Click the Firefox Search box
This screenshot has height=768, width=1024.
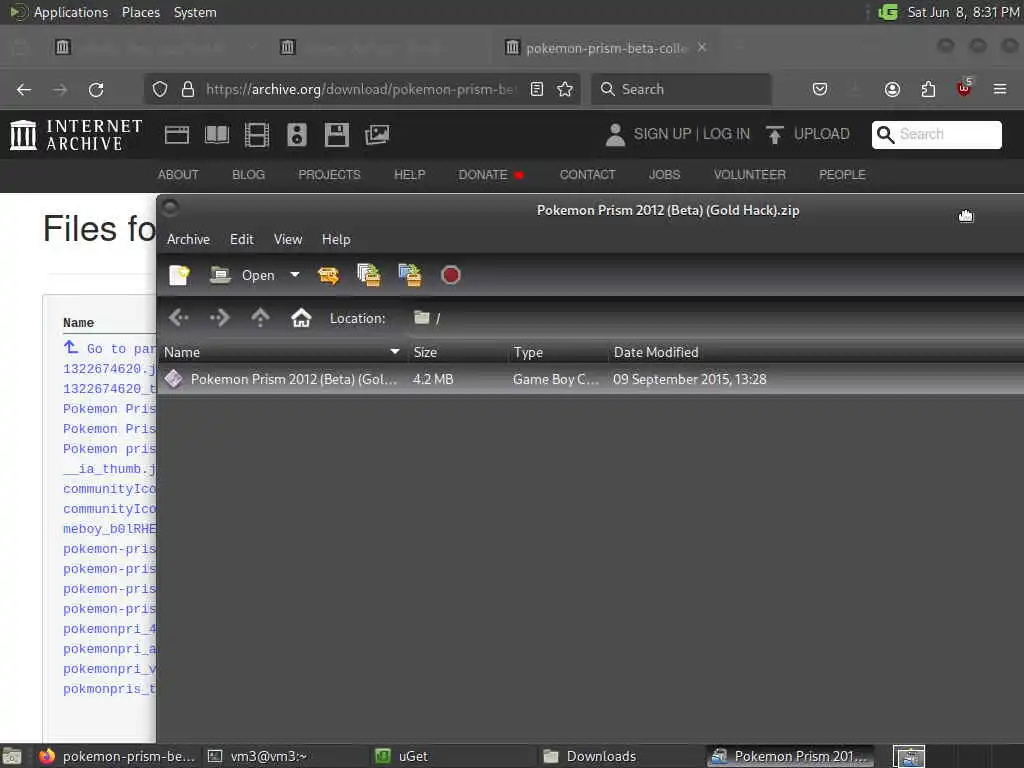click(x=681, y=89)
